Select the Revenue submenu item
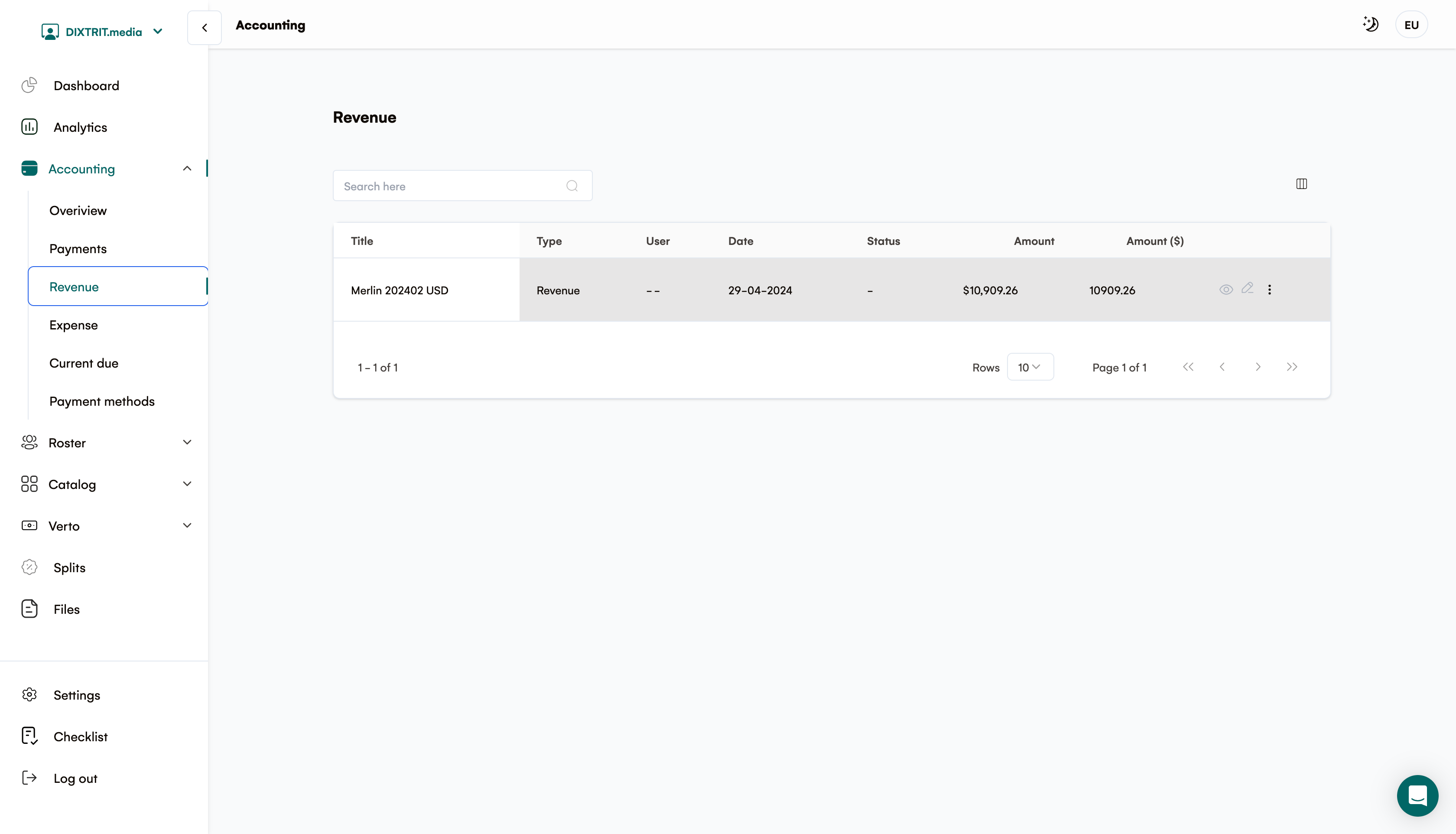The width and height of the screenshot is (1456, 834). (x=118, y=286)
